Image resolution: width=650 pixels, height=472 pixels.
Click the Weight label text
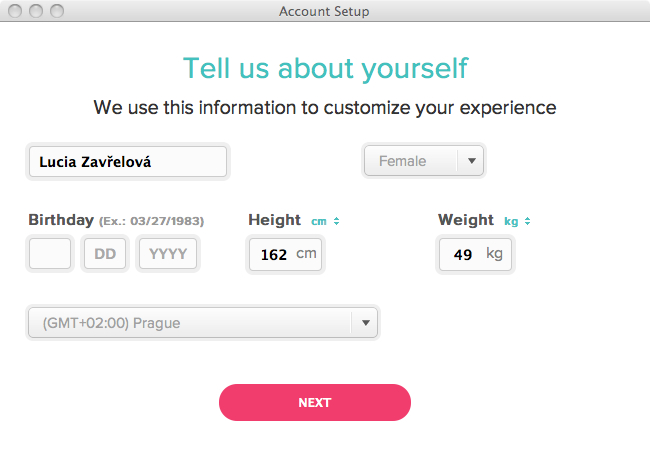tap(466, 220)
